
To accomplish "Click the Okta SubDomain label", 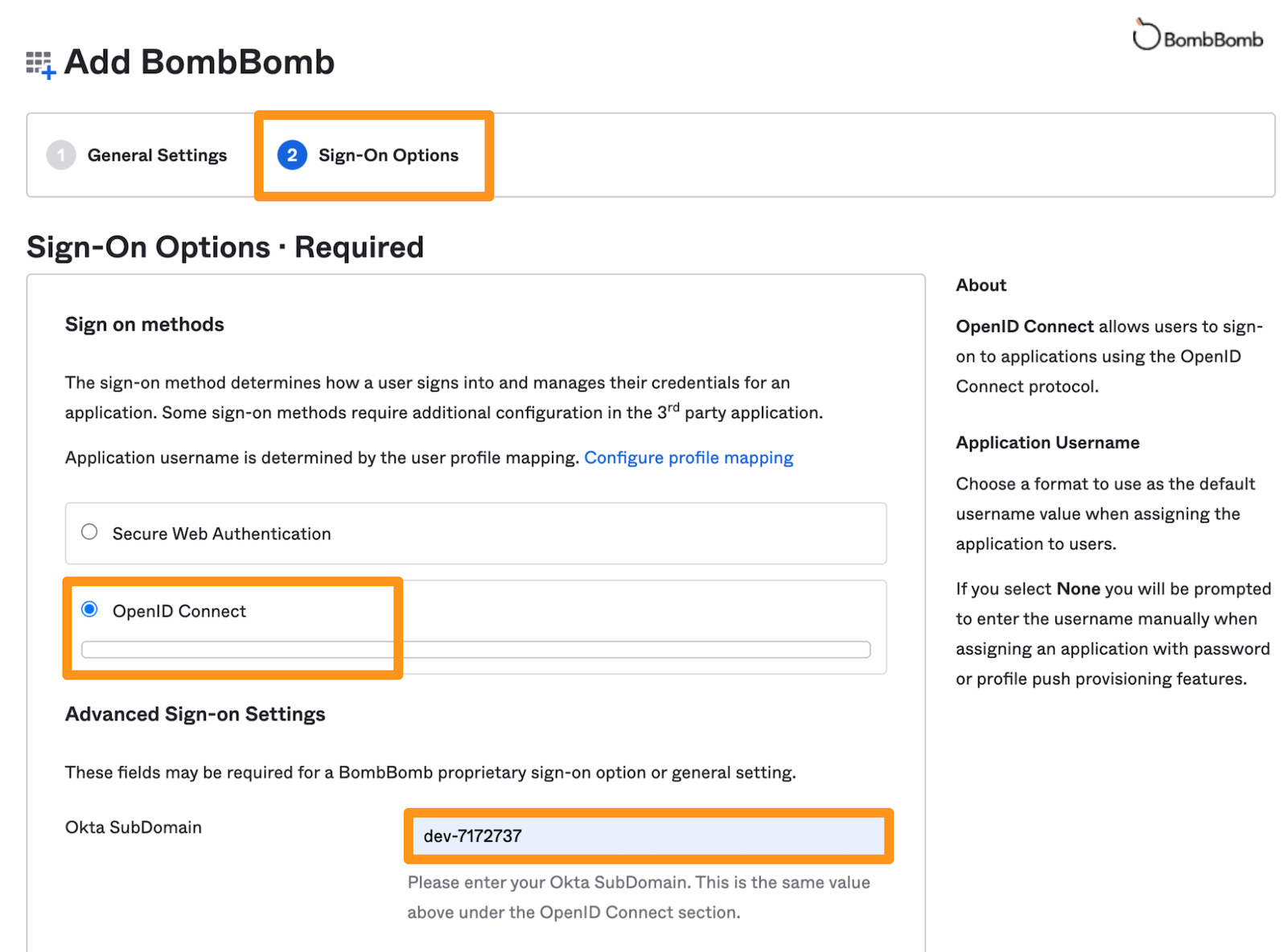I will pos(134,827).
